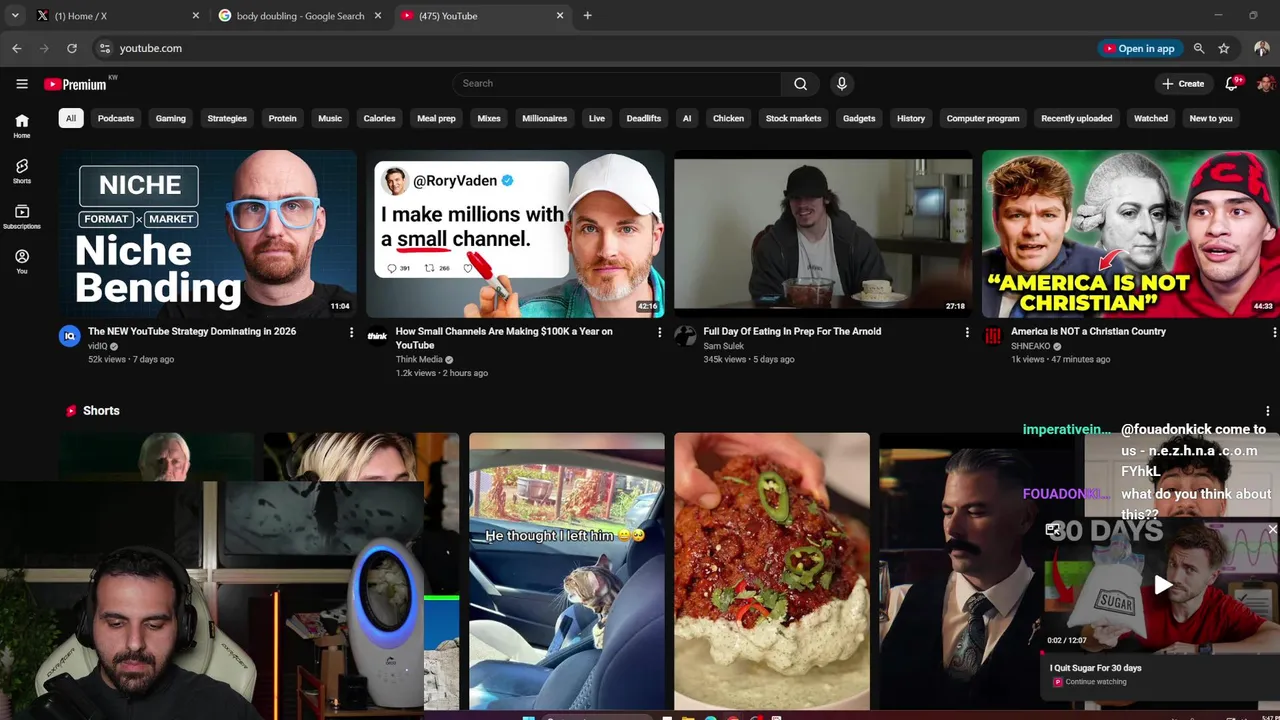Open Subscriptions from the sidebar

(x=22, y=217)
